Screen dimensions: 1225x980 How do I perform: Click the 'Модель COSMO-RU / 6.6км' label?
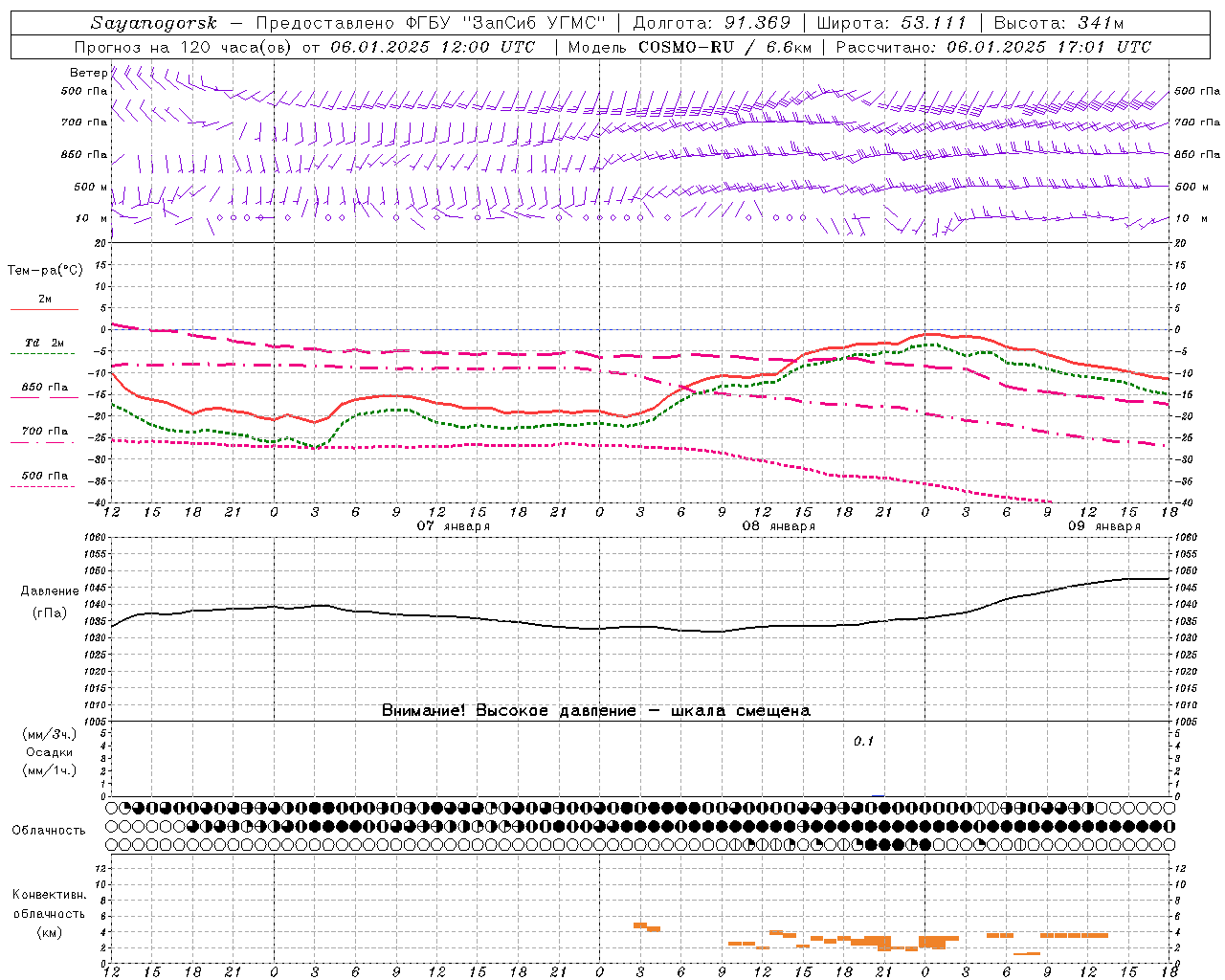pyautogui.click(x=689, y=47)
